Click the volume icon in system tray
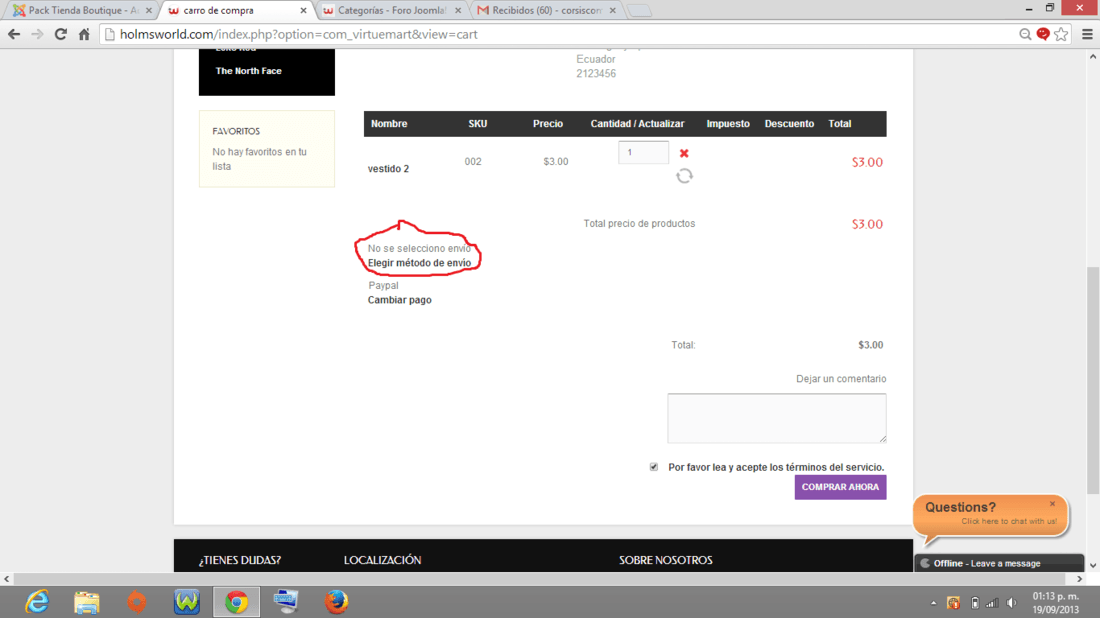This screenshot has height=618, width=1100. coord(1011,603)
